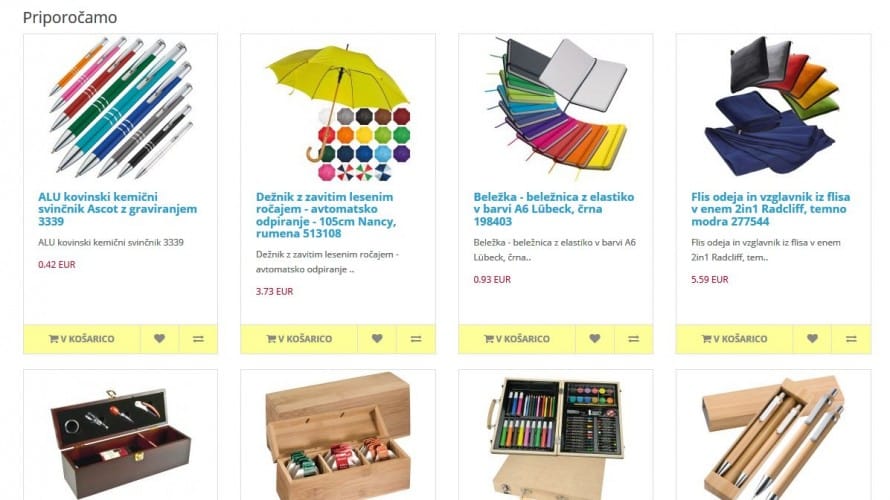
Task: Click compare icon under Flis odeja product
Action: tap(851, 339)
